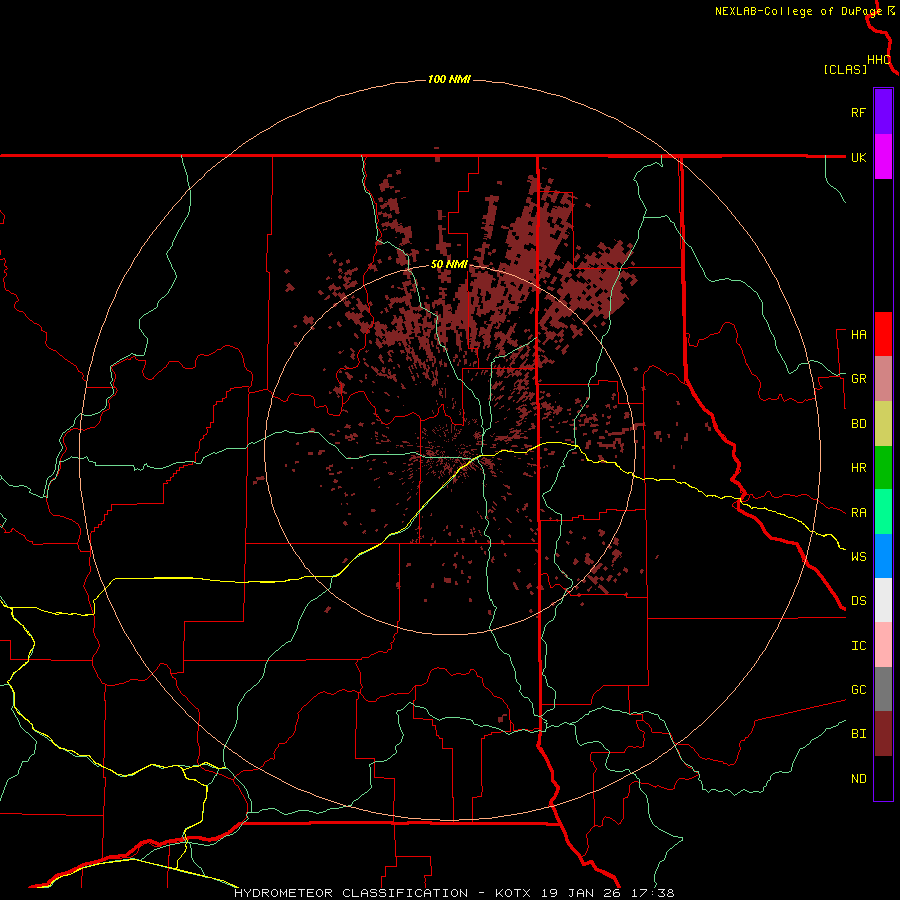Click the RF purple legend swatch

coord(883,112)
